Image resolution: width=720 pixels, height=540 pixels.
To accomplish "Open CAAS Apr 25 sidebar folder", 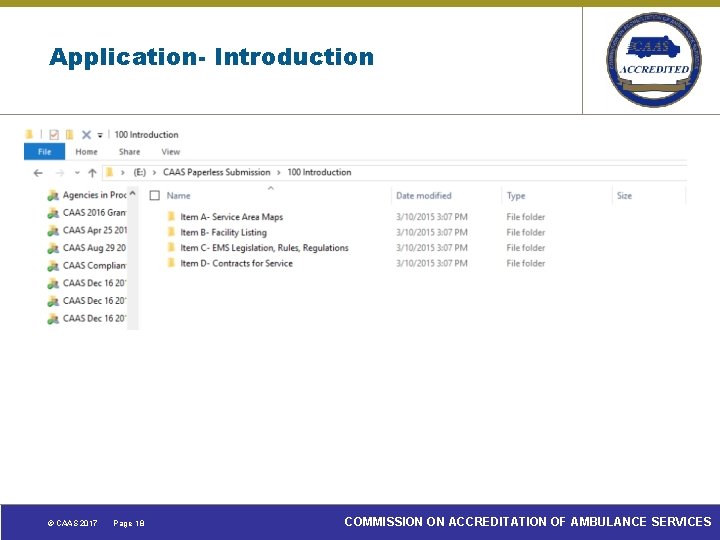I will point(95,230).
